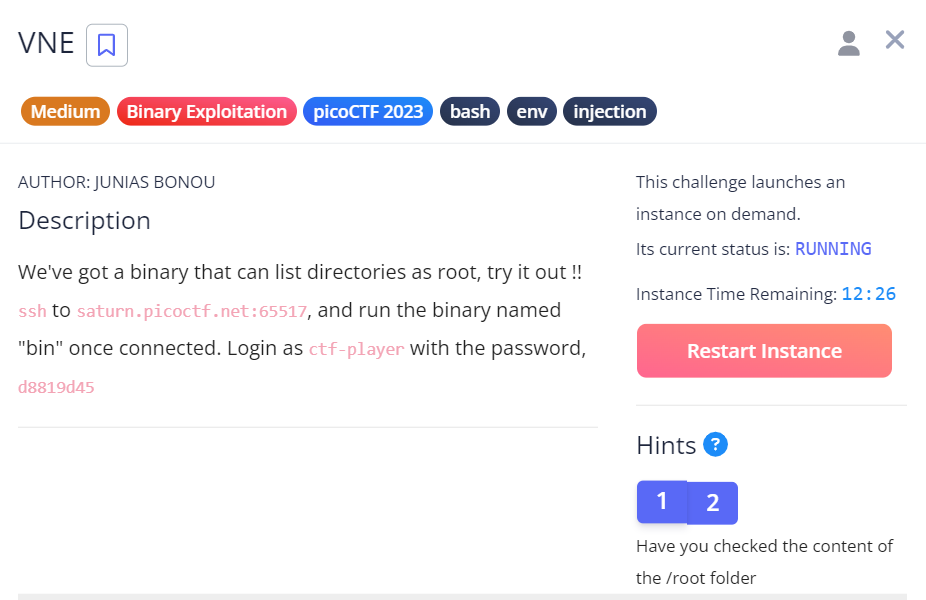926x600 pixels.
Task: Bookmark the VNE challenge
Action: 107,45
